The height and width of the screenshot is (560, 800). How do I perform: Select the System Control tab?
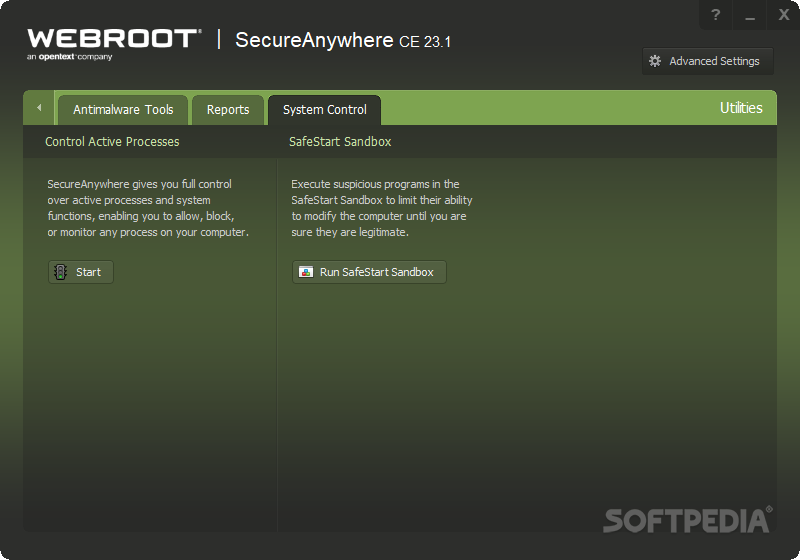(x=324, y=110)
